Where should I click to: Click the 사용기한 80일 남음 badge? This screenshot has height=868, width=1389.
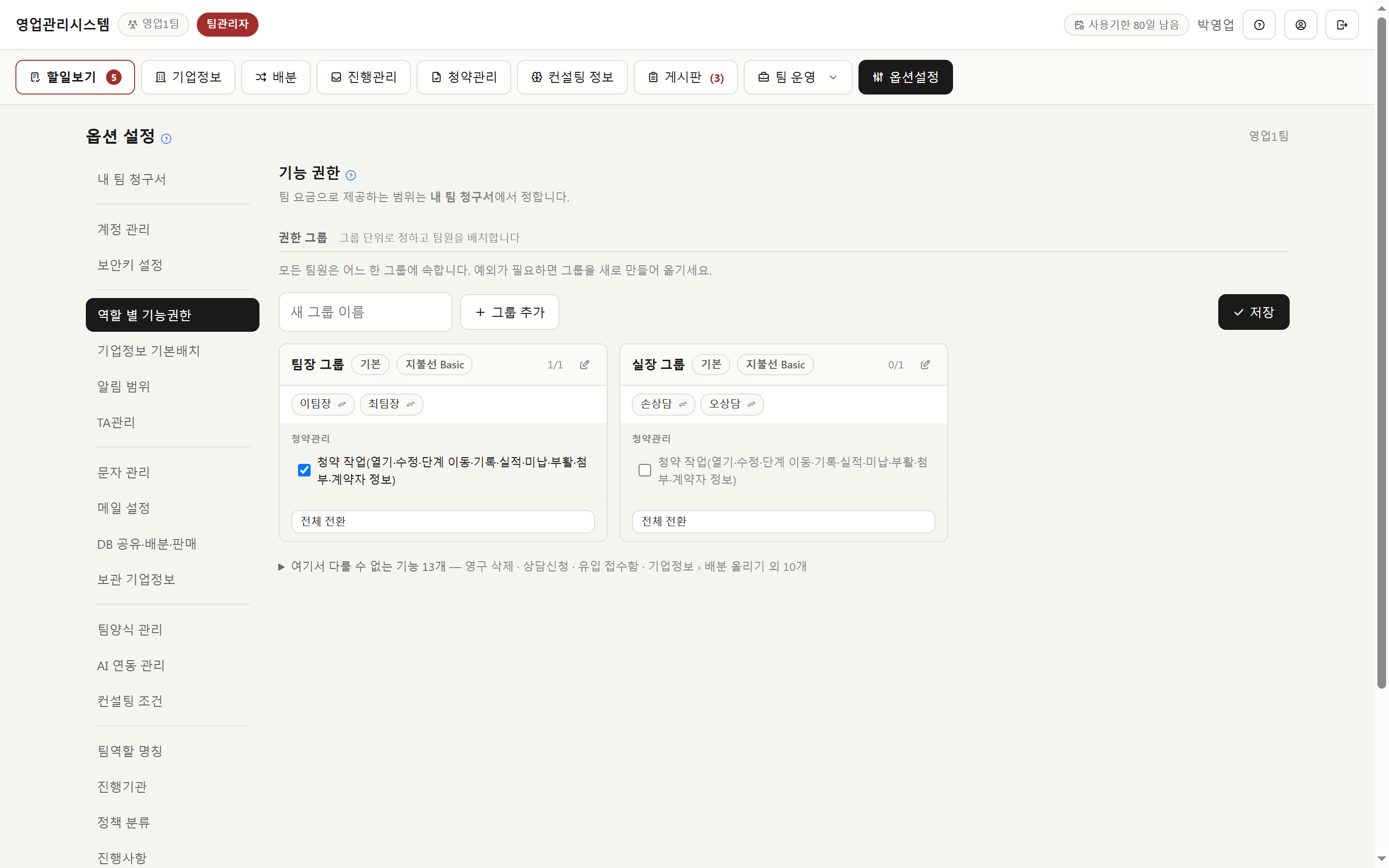pyautogui.click(x=1126, y=25)
